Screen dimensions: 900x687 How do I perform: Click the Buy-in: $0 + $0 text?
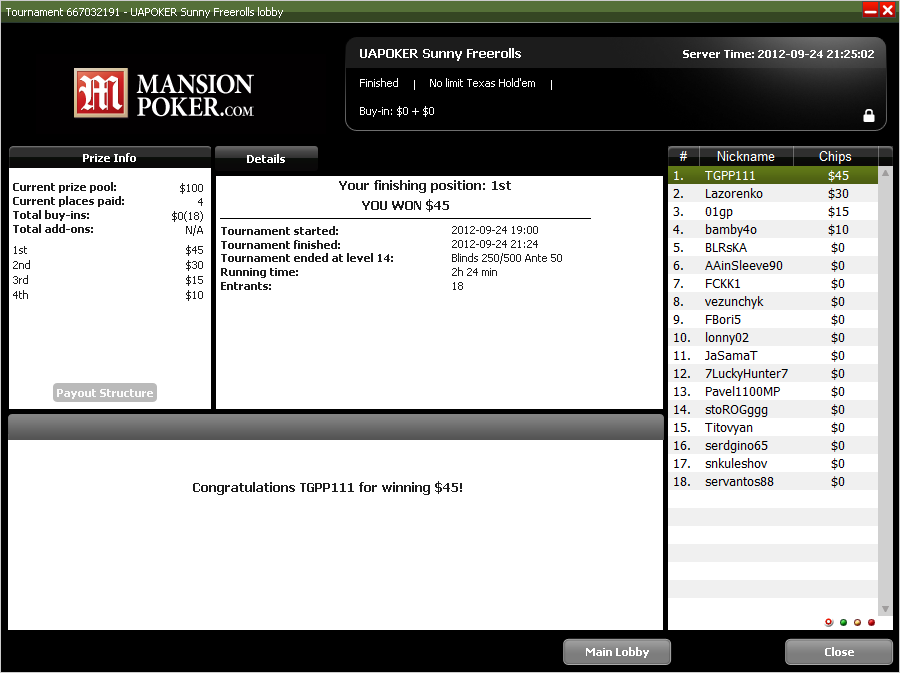click(x=397, y=111)
